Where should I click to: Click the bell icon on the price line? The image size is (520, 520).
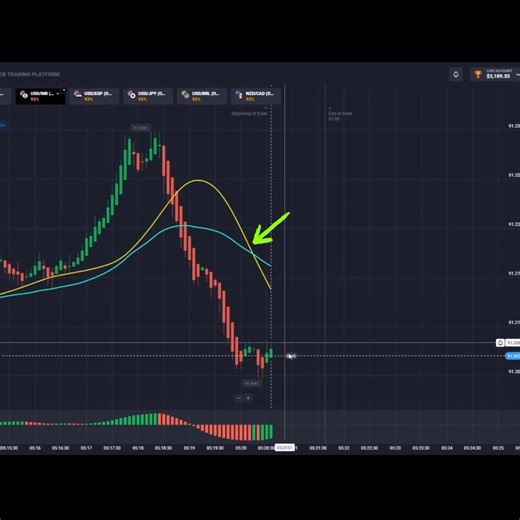(x=500, y=343)
